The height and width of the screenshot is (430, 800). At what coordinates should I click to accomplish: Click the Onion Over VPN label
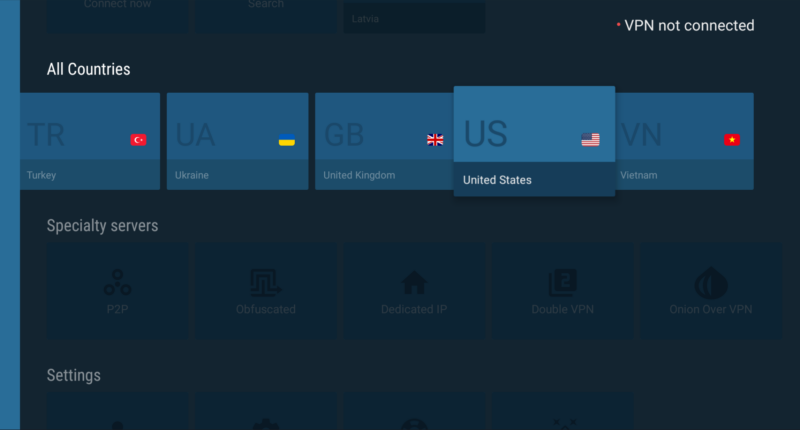coord(711,310)
